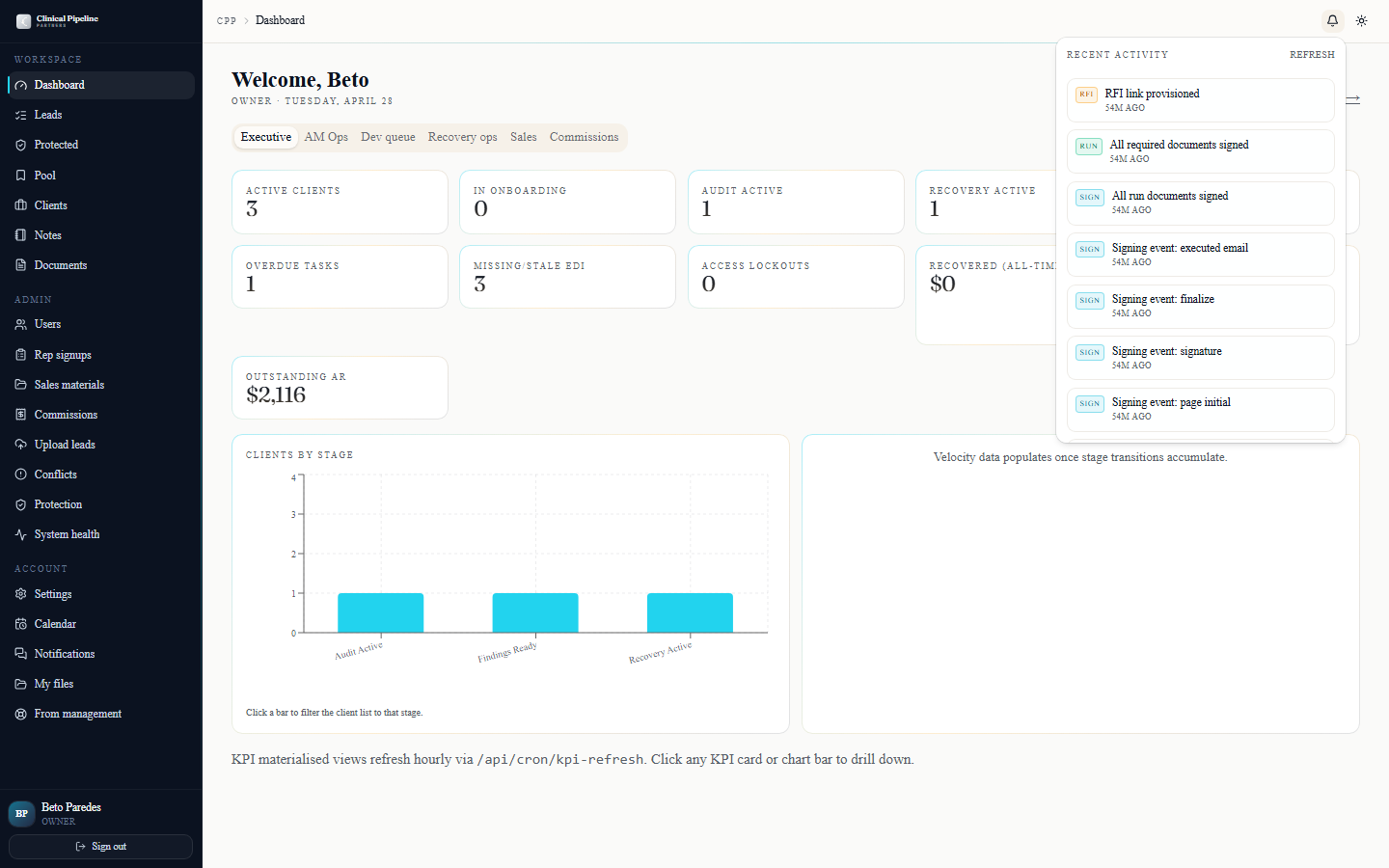This screenshot has height=868, width=1389.
Task: Select the Pool bookmark icon
Action: click(21, 176)
